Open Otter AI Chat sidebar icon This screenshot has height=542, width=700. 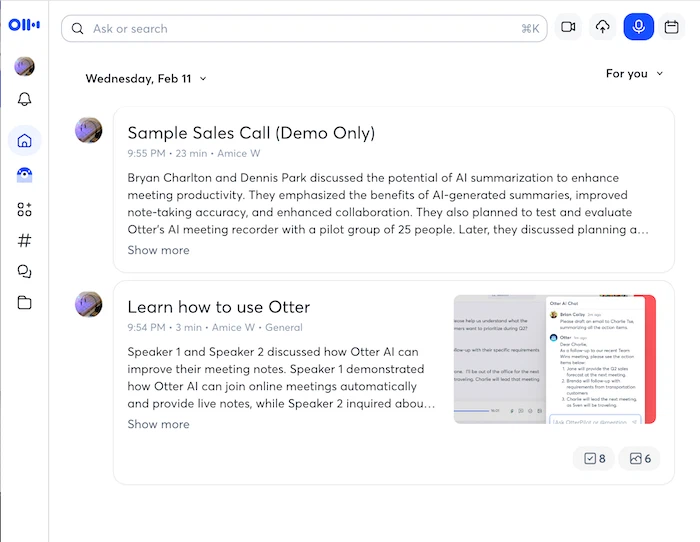(x=25, y=175)
